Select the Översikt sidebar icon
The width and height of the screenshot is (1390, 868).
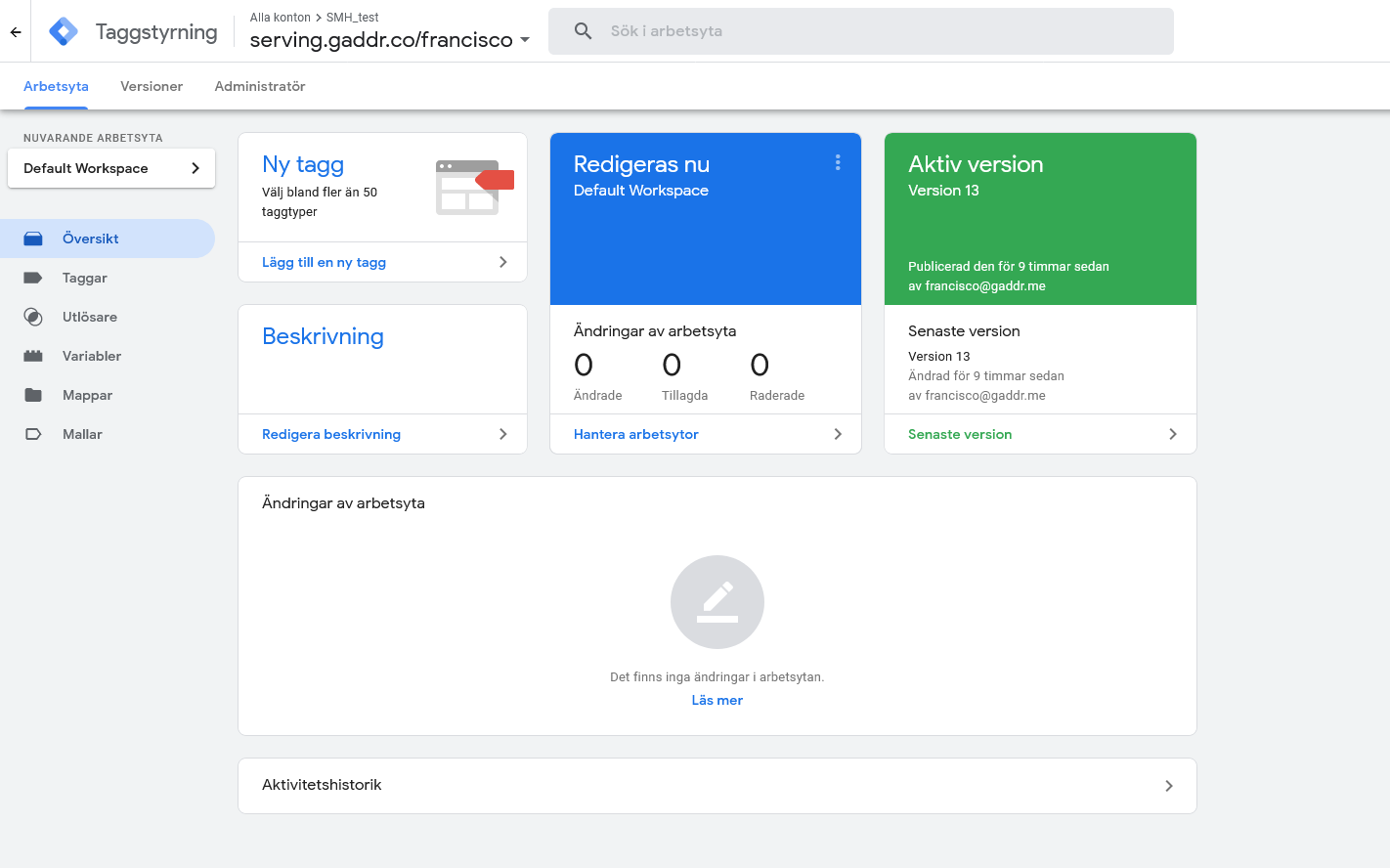[35, 239]
